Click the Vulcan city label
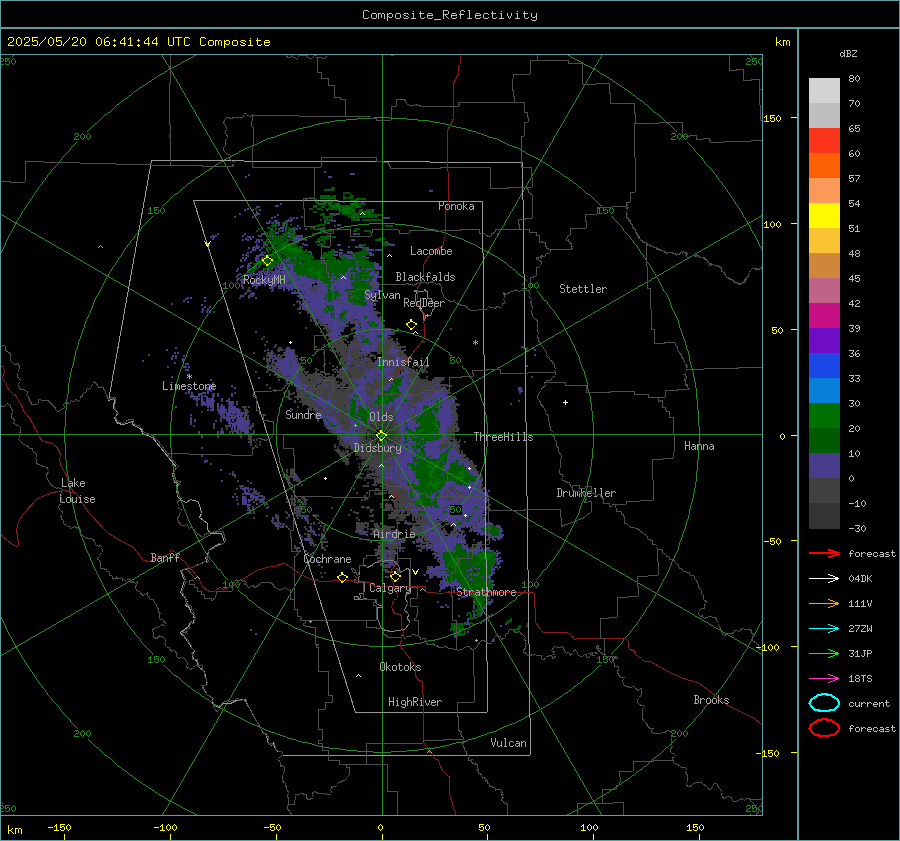 pos(508,743)
